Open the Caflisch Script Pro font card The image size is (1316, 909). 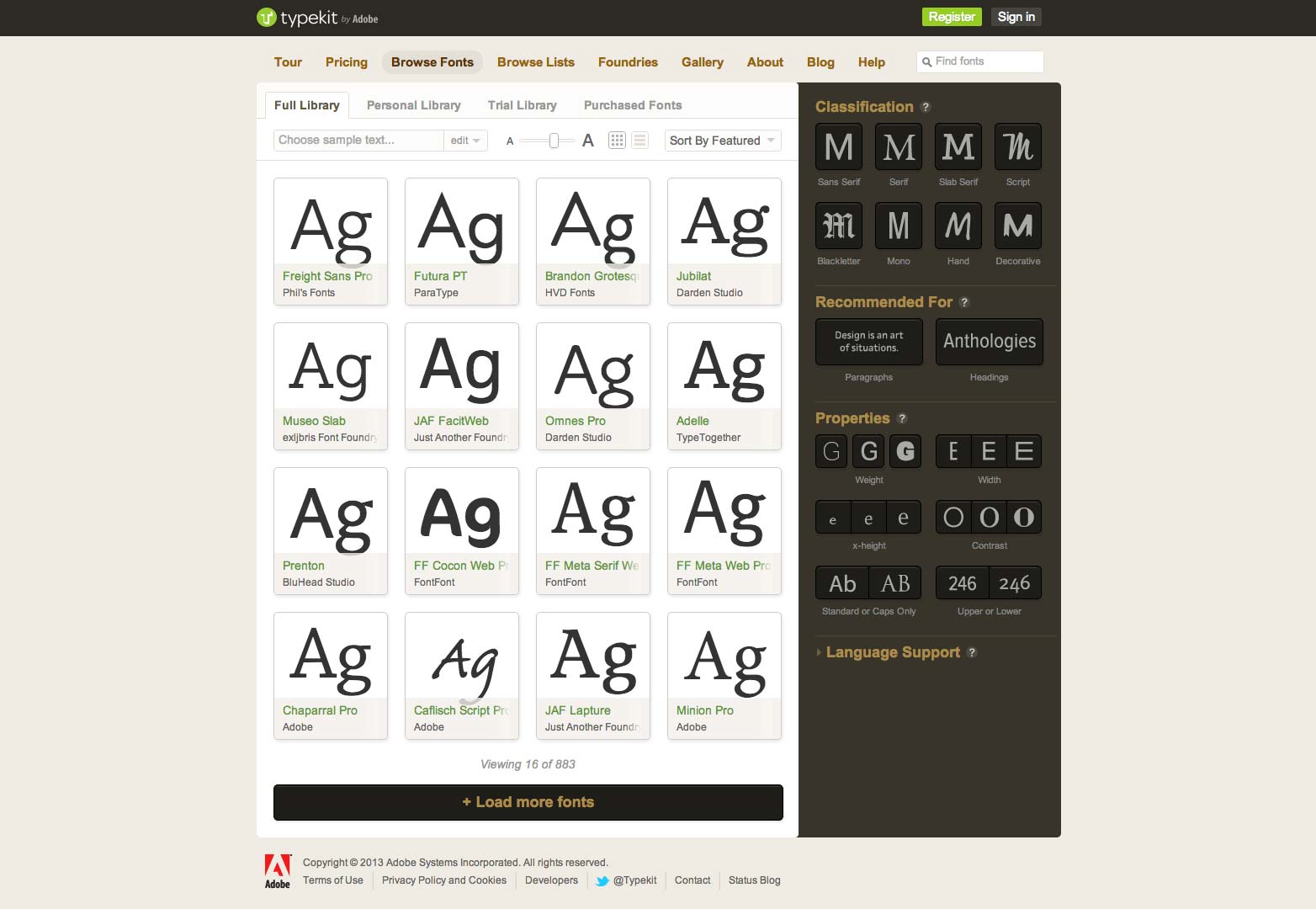pos(462,676)
